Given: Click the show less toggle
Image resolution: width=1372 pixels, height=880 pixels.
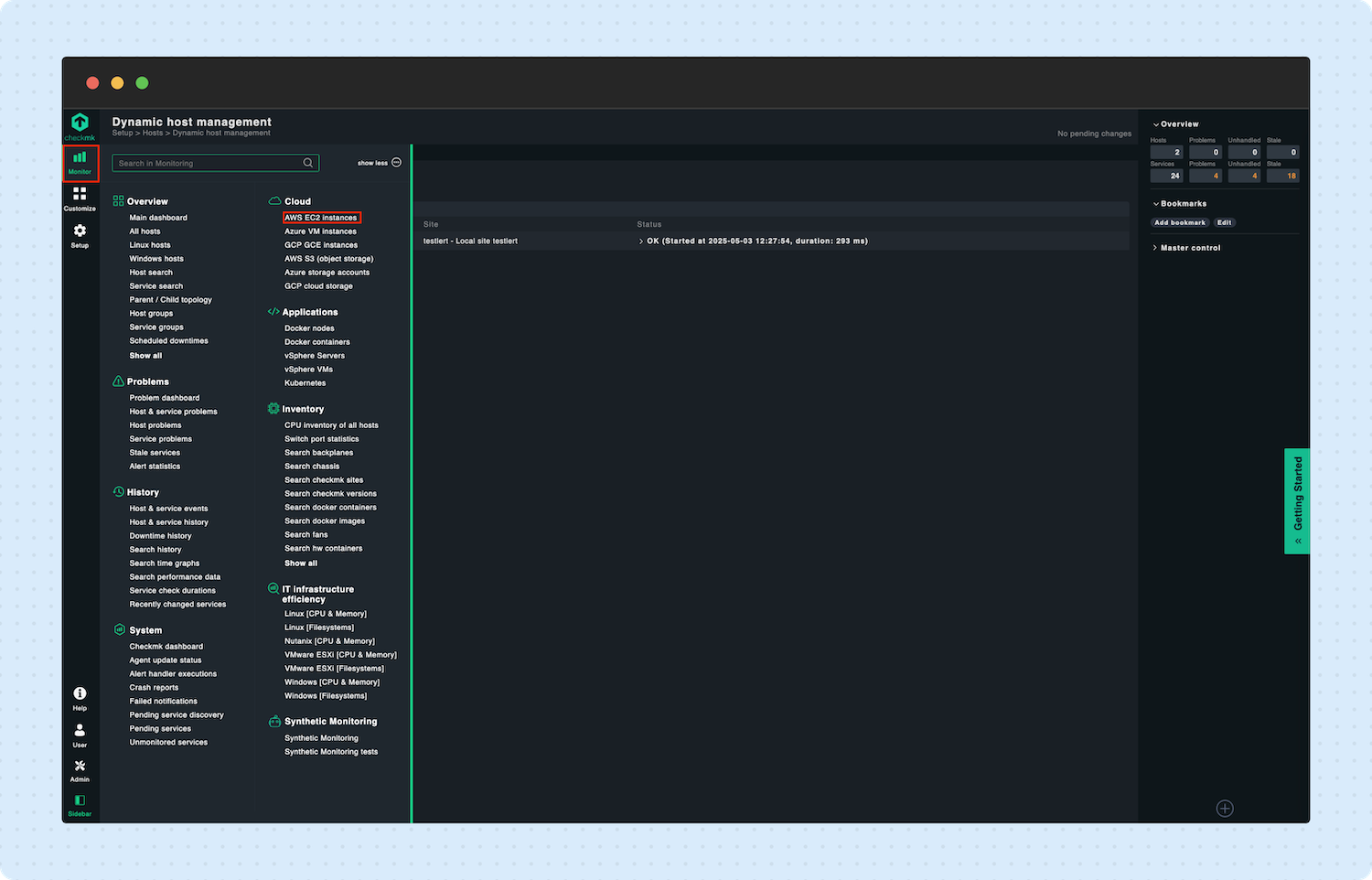Looking at the screenshot, I should (x=379, y=163).
